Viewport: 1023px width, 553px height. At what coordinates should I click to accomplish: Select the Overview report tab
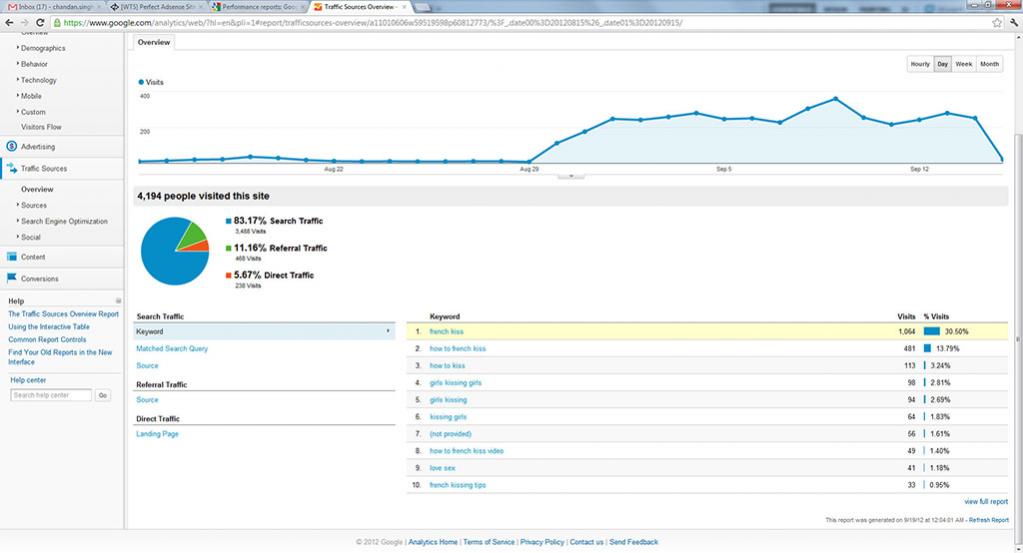[154, 42]
